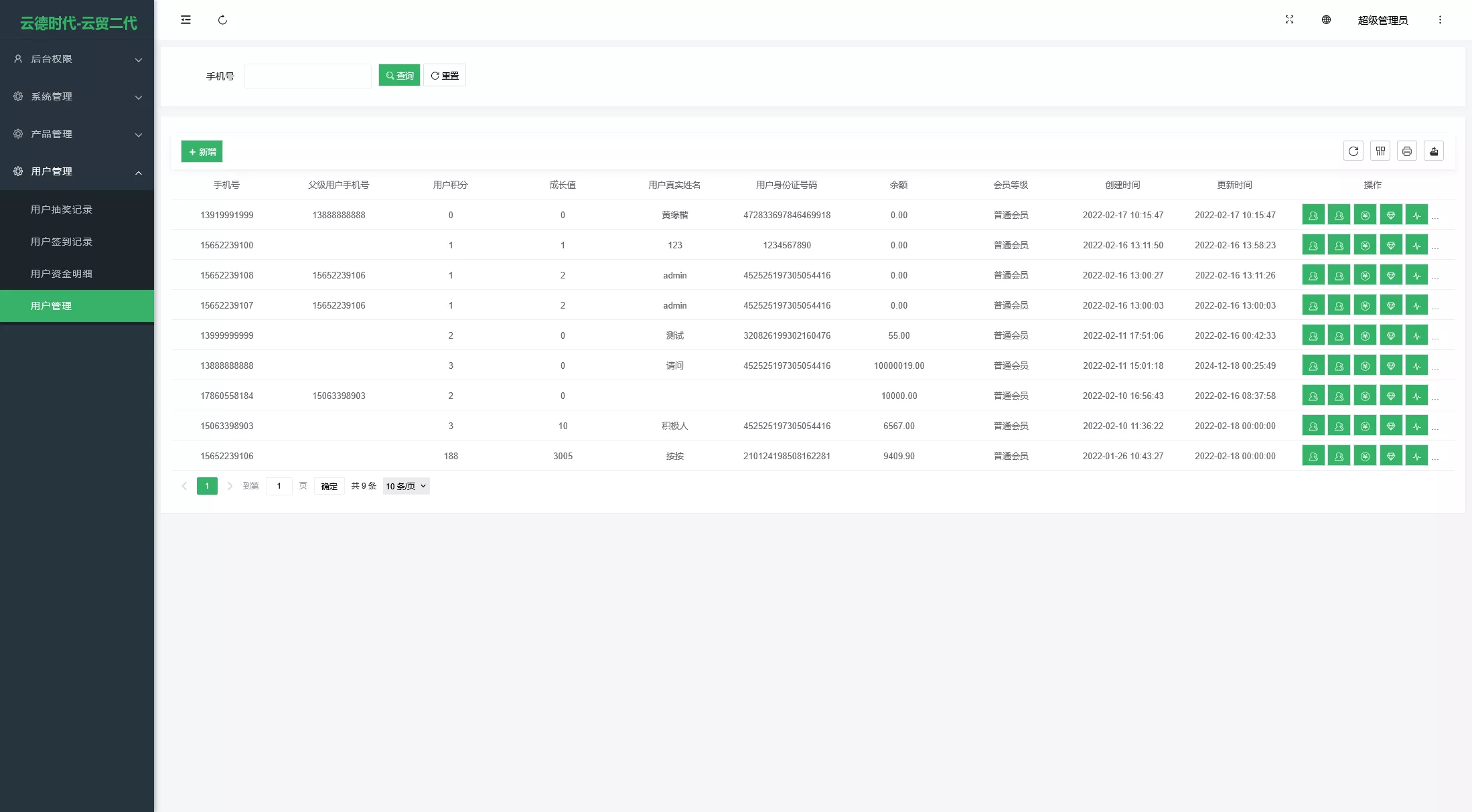Open the 10 条/页 page size dropdown

406,486
